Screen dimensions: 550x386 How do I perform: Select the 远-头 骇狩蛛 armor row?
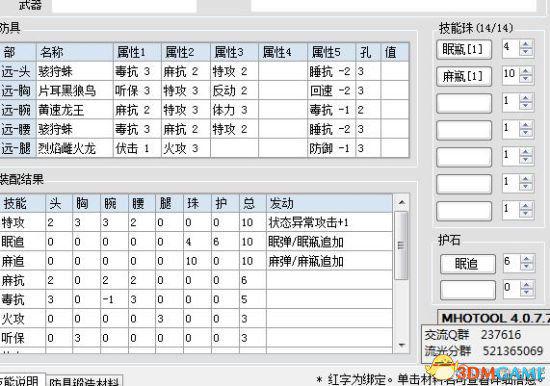point(205,72)
